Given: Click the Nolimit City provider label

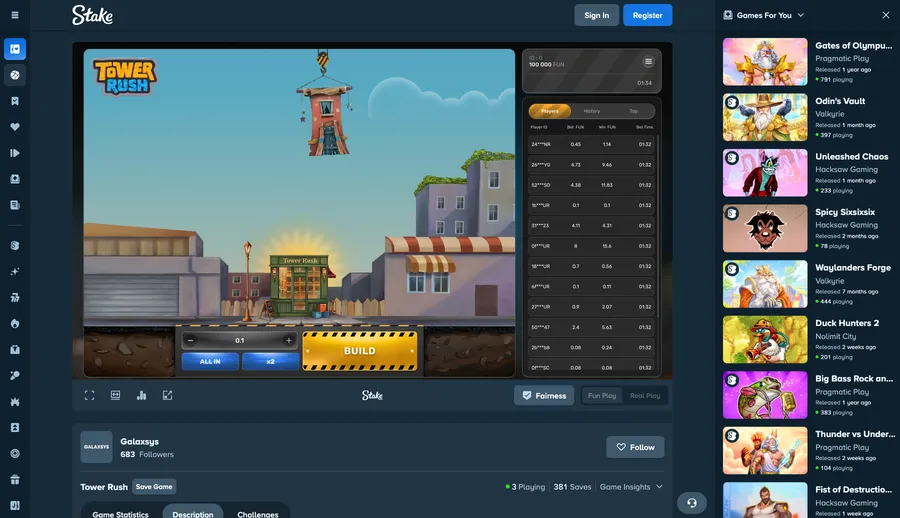Looking at the screenshot, I should click(836, 336).
